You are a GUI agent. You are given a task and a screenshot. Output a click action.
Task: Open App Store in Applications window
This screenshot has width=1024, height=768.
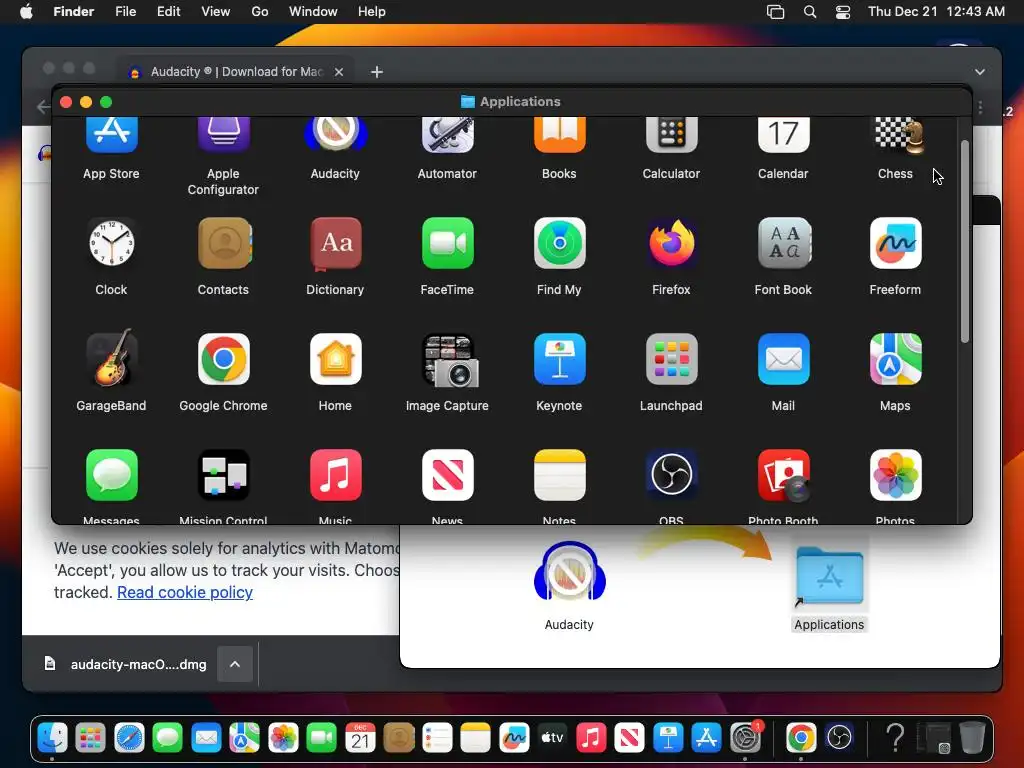112,136
